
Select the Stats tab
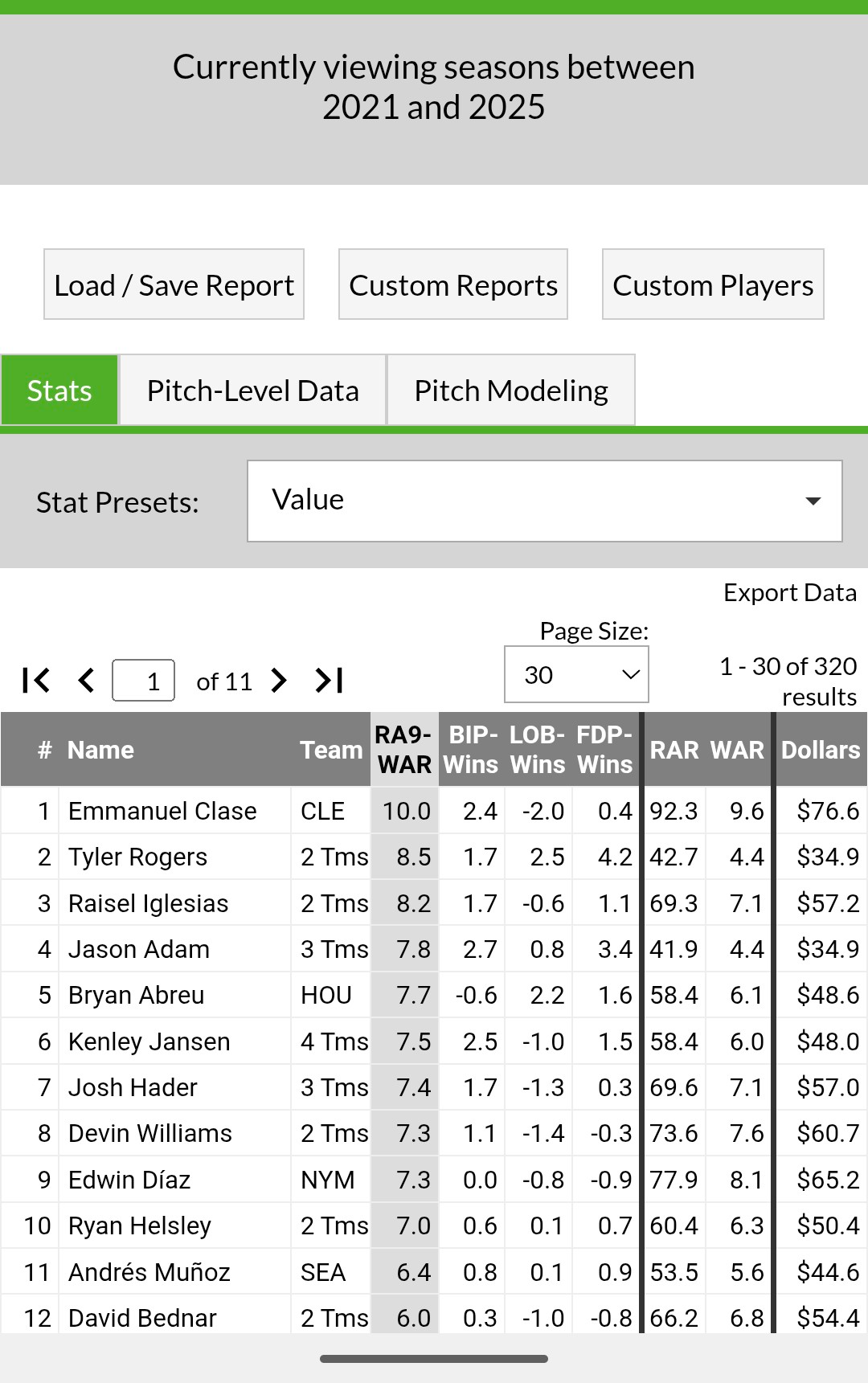tap(59, 391)
